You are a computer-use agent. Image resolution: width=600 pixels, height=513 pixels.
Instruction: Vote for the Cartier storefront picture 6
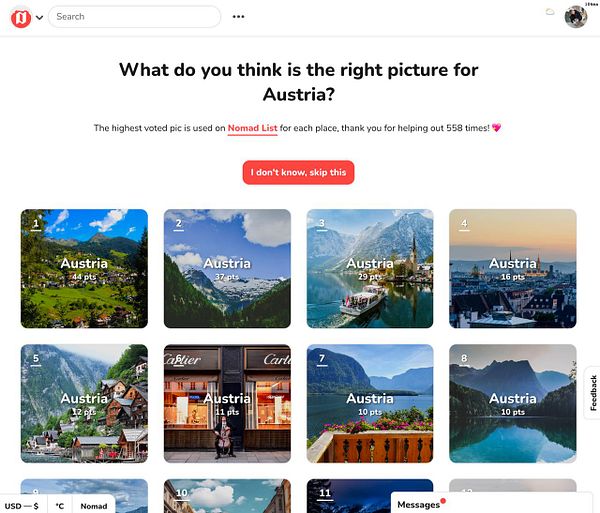point(227,404)
